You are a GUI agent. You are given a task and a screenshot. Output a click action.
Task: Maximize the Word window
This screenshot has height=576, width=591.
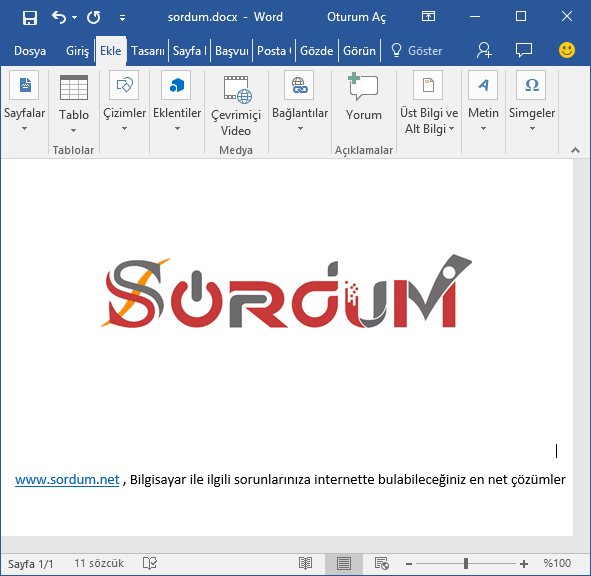click(x=521, y=16)
